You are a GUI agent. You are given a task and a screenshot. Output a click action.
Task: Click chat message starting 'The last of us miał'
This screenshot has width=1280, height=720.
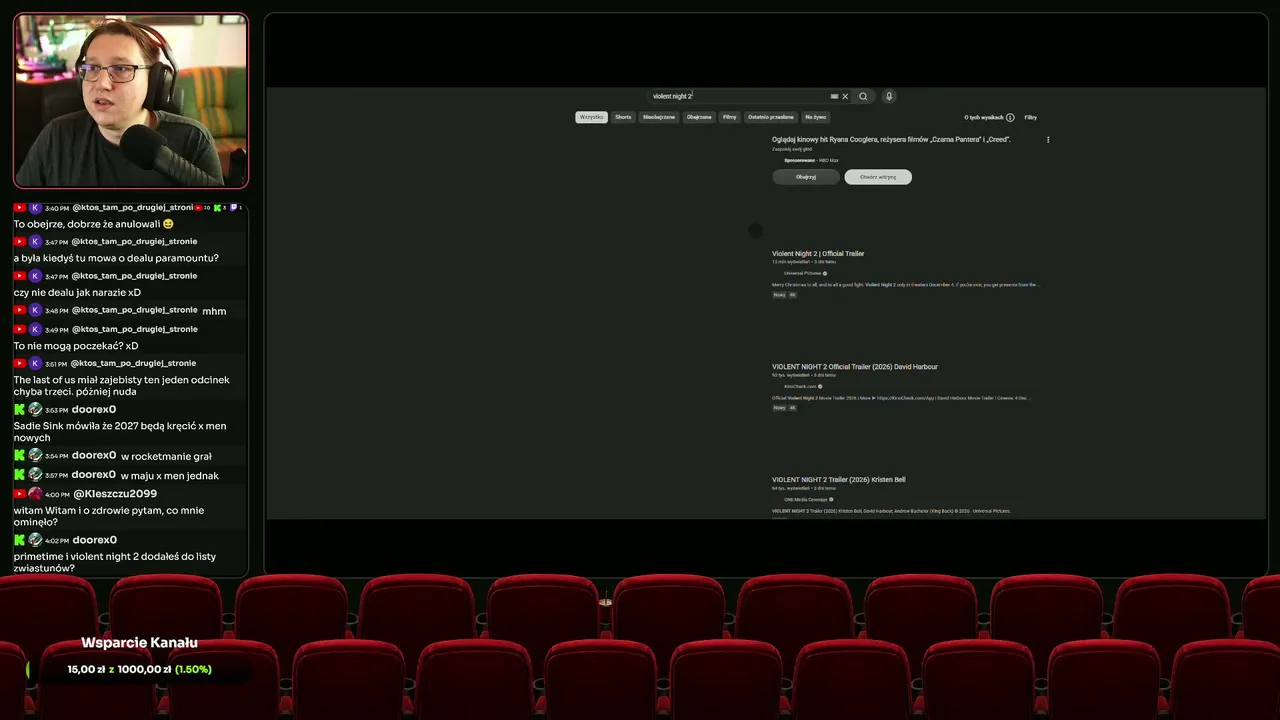click(x=121, y=386)
